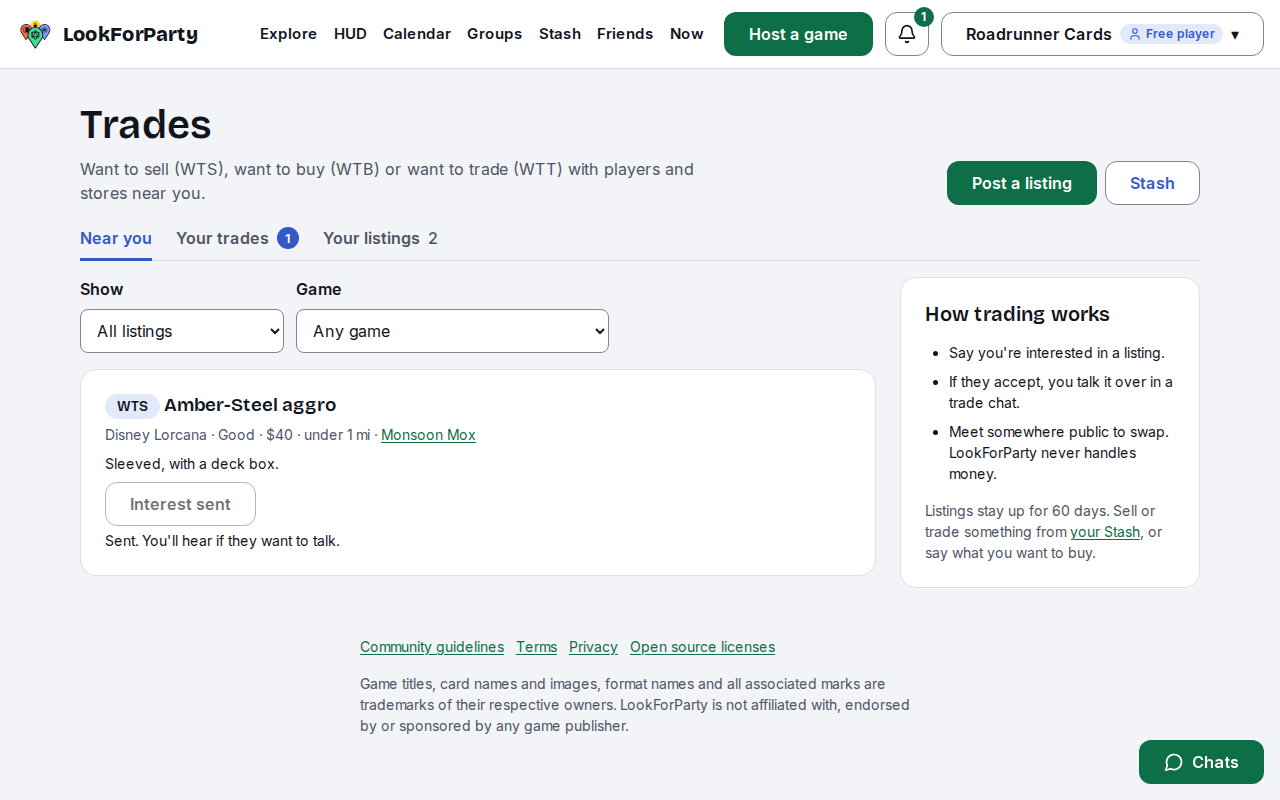Open Stash in the top navigation

pyautogui.click(x=560, y=34)
